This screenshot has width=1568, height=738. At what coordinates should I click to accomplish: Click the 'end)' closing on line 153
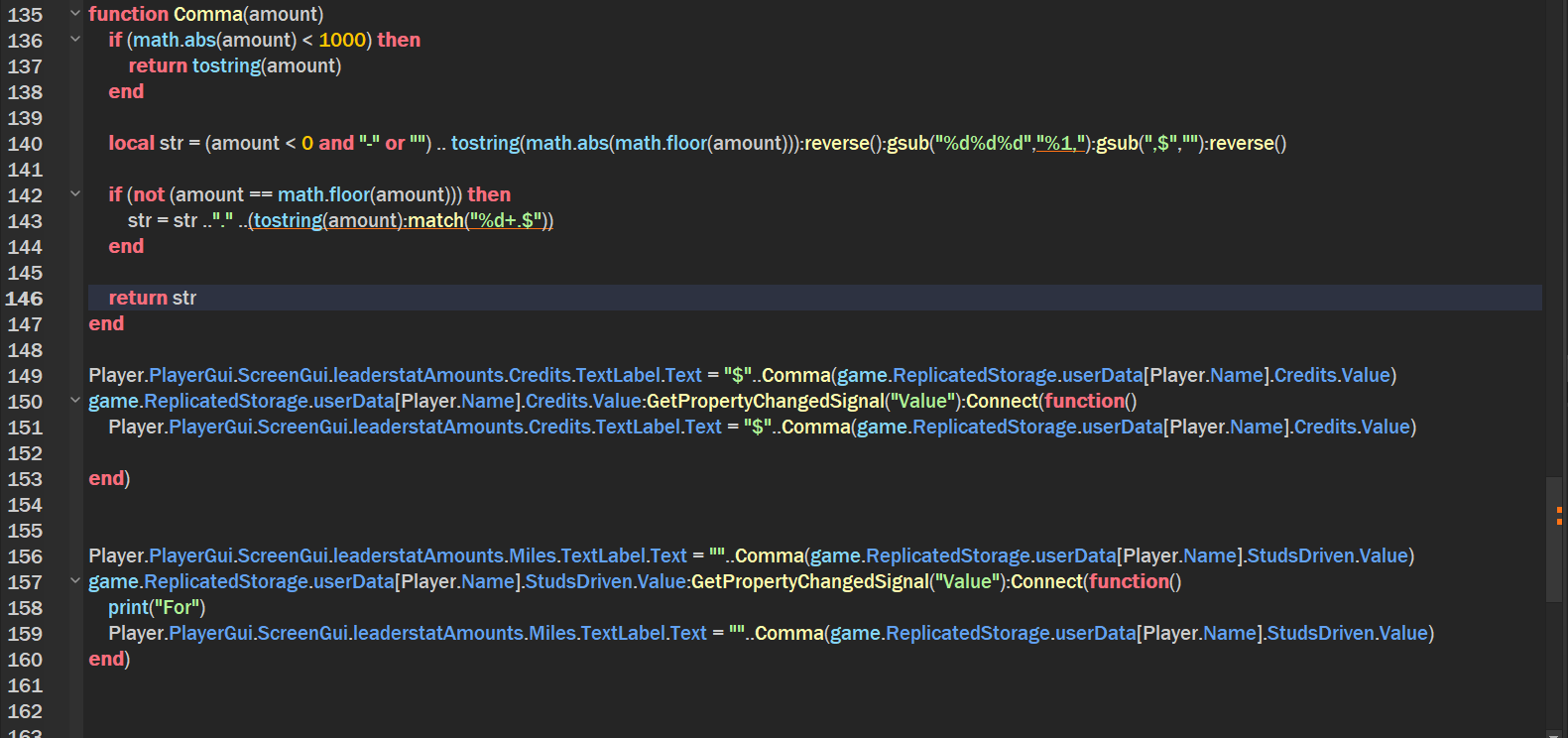click(109, 478)
